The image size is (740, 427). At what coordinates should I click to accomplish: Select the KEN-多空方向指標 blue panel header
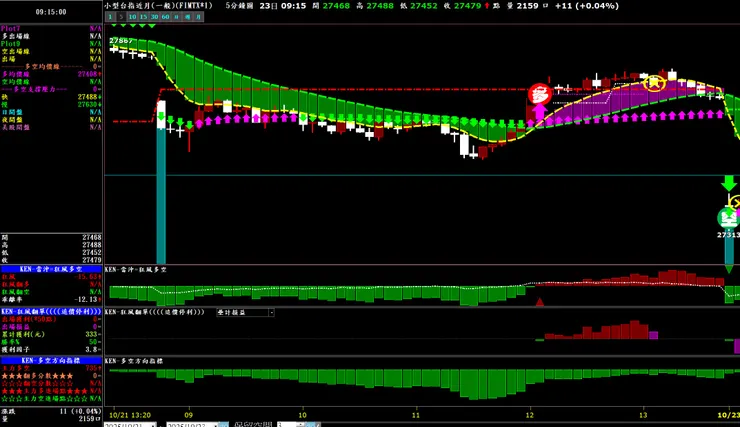pos(51,360)
